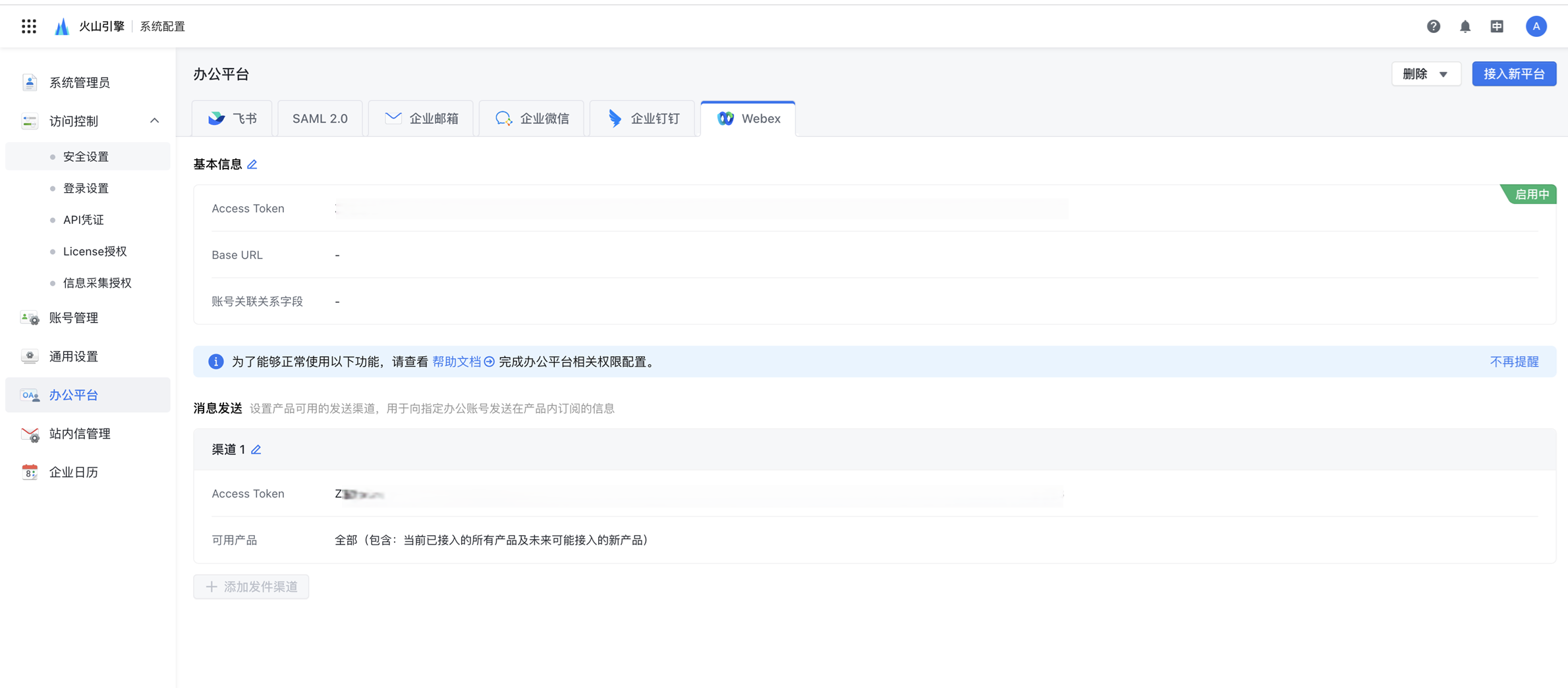The image size is (1568, 688).
Task: Switch to the 飞书 tab
Action: point(233,119)
